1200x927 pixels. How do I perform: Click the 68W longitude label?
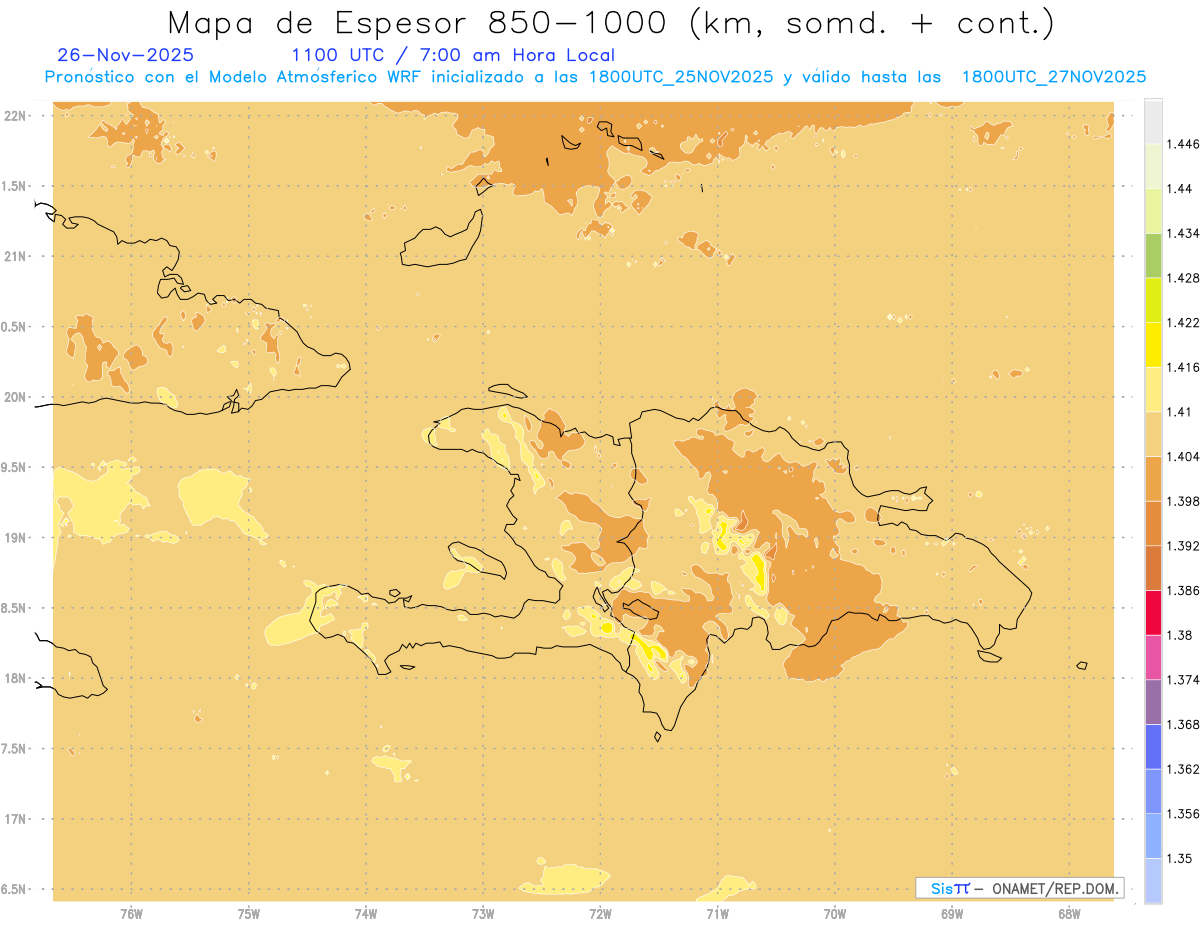pyautogui.click(x=1069, y=914)
